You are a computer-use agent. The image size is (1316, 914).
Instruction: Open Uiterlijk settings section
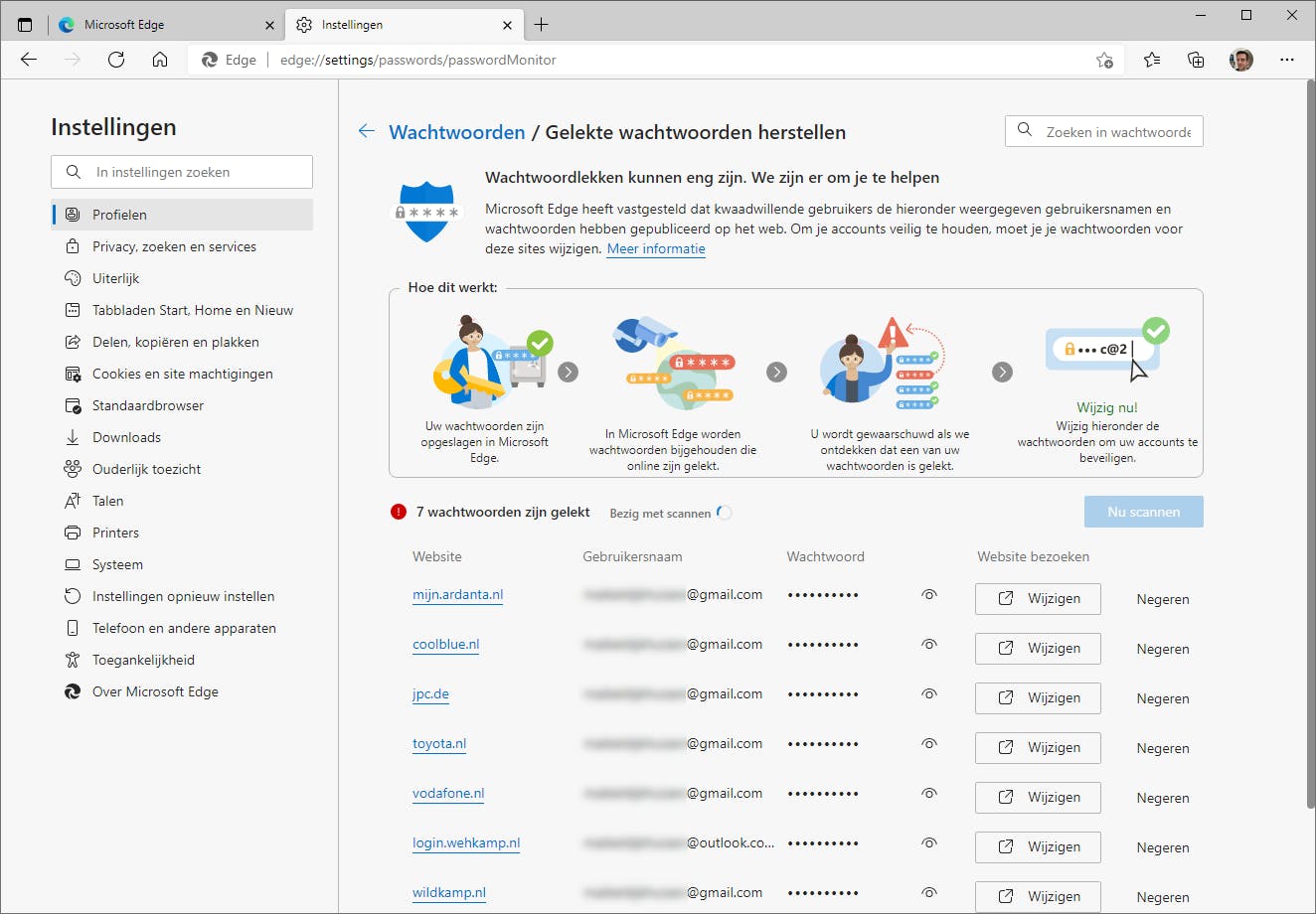click(182, 278)
